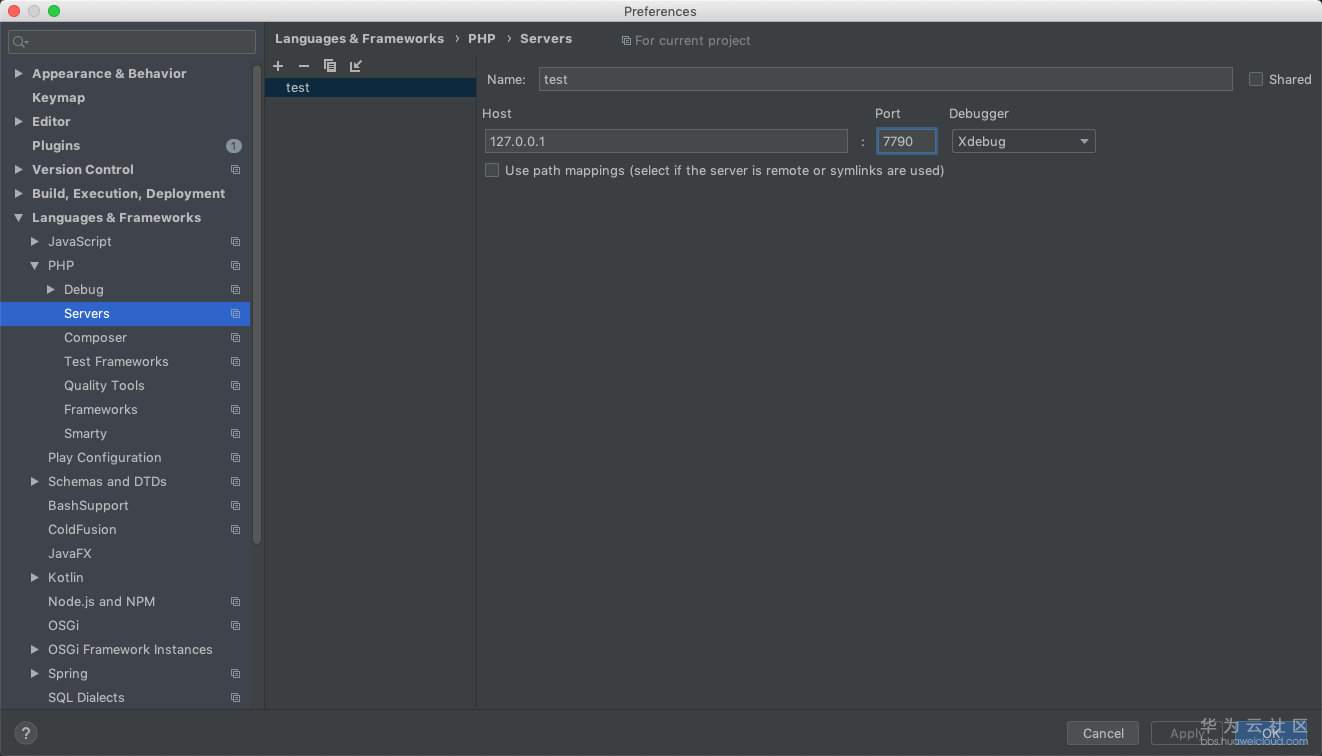This screenshot has height=756, width=1322.
Task: Enable the Shared checkbox
Action: pos(1256,79)
